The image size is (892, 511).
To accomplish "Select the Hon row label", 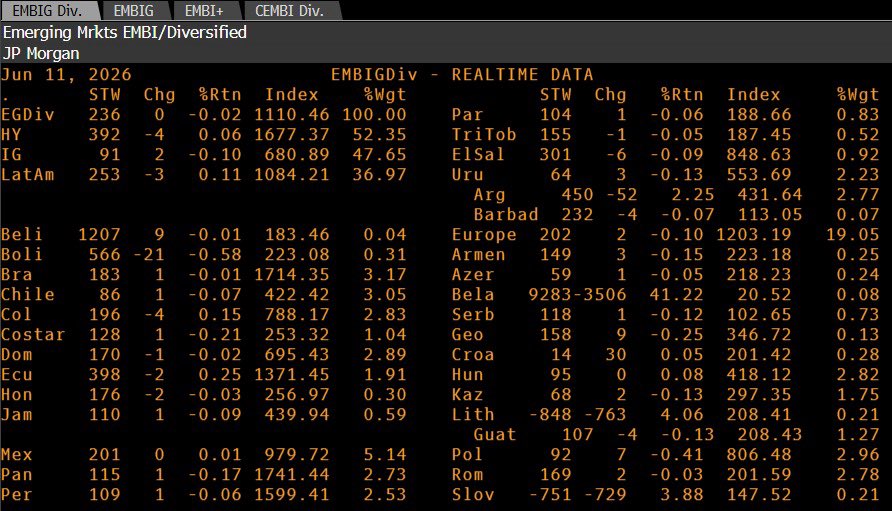I will (16, 394).
